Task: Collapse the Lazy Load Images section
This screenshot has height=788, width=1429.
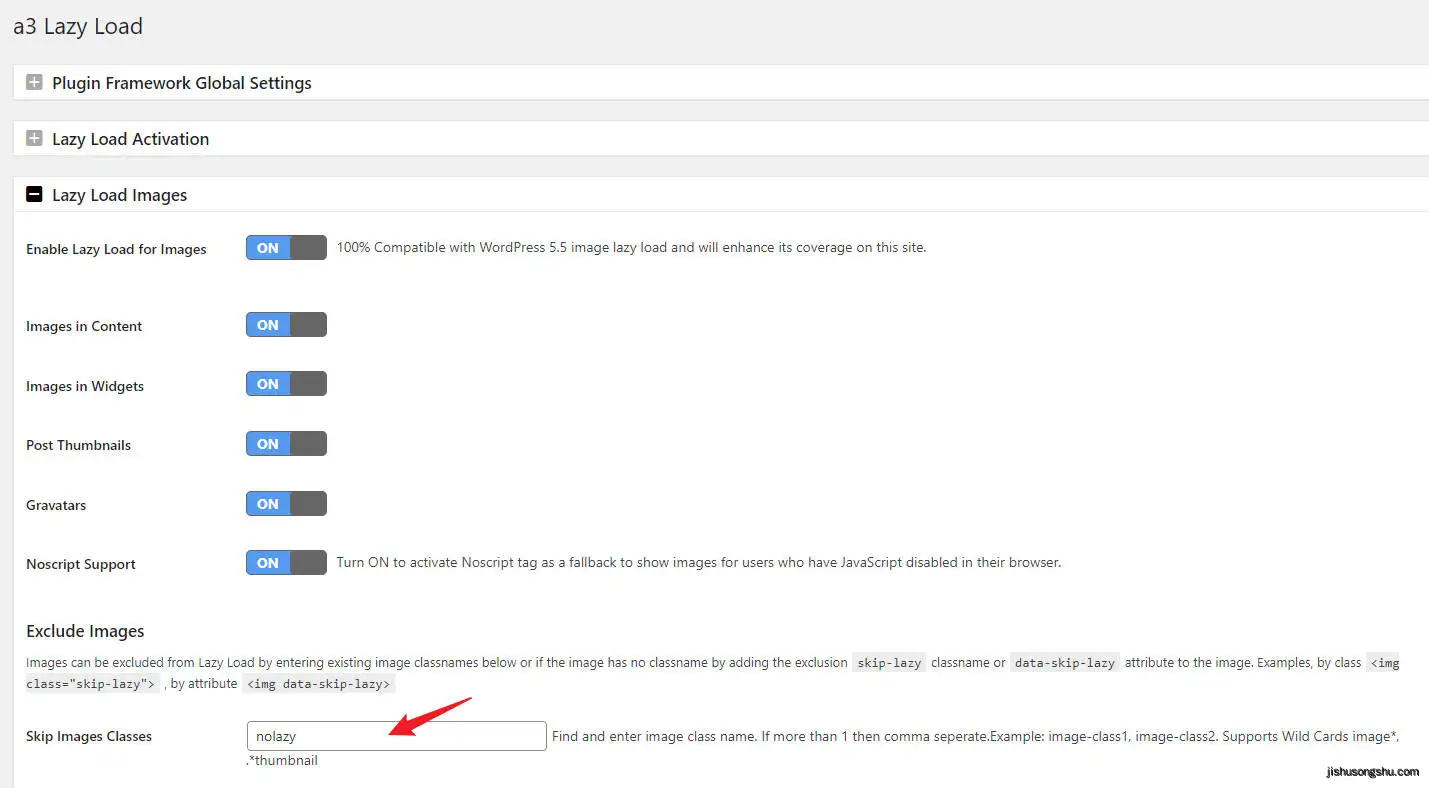Action: (34, 195)
